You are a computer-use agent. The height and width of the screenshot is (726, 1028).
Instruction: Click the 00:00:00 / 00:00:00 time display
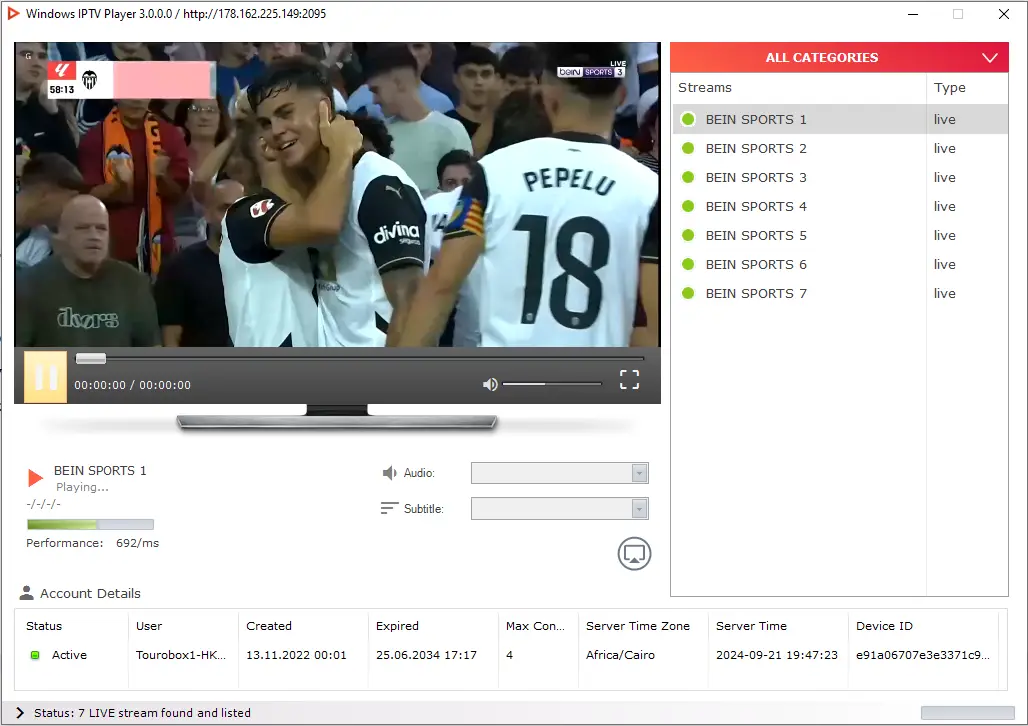click(132, 385)
